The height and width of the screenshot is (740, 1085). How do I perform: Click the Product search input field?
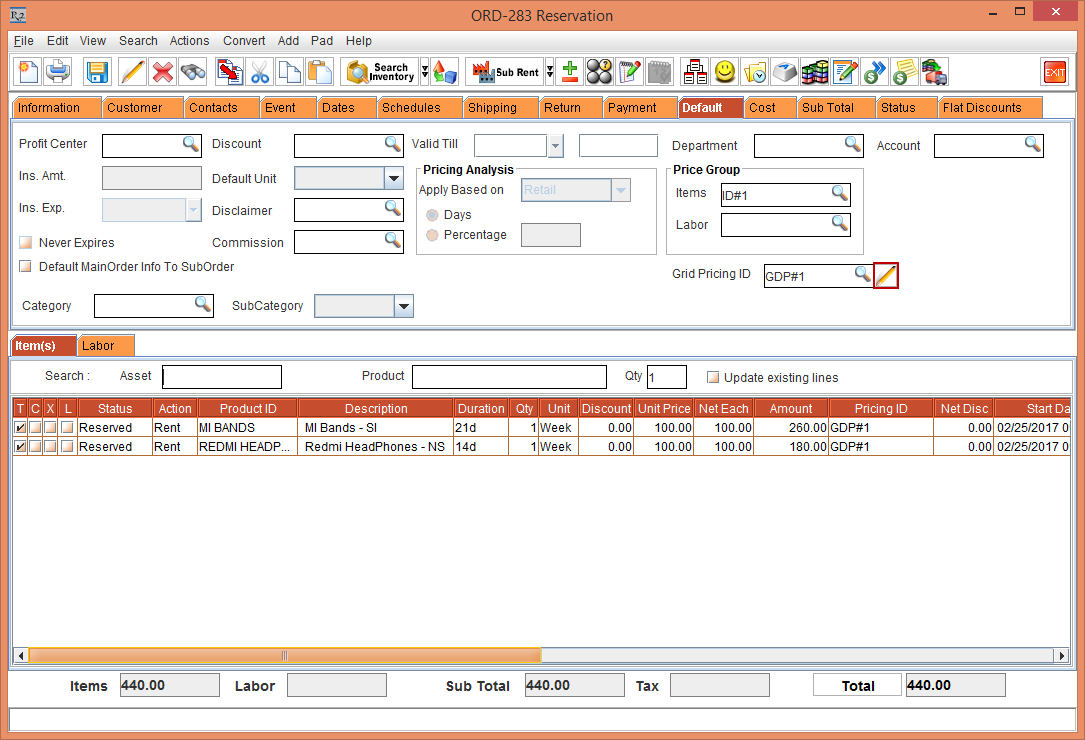509,377
